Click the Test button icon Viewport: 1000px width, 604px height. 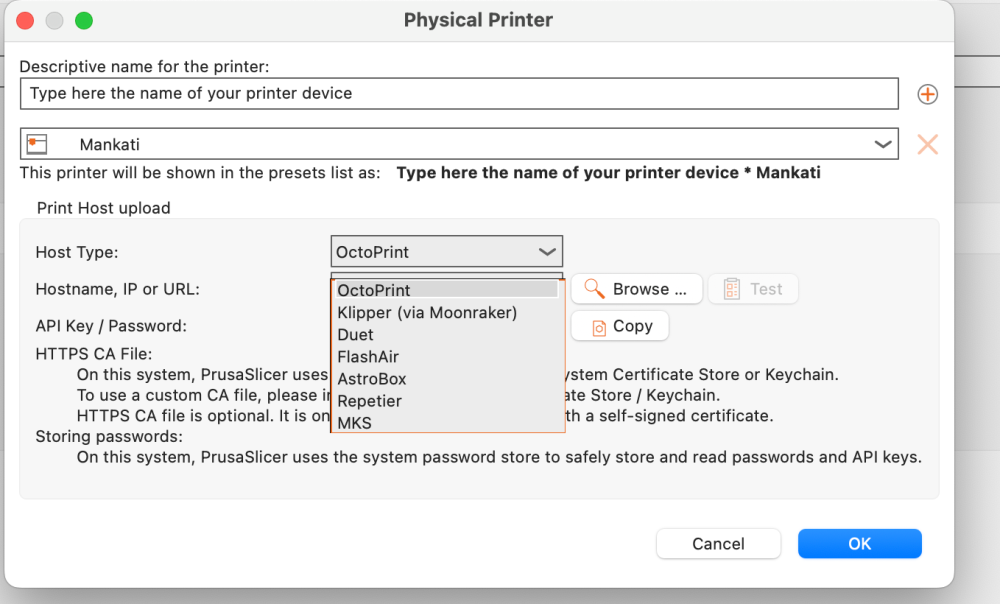[731, 289]
